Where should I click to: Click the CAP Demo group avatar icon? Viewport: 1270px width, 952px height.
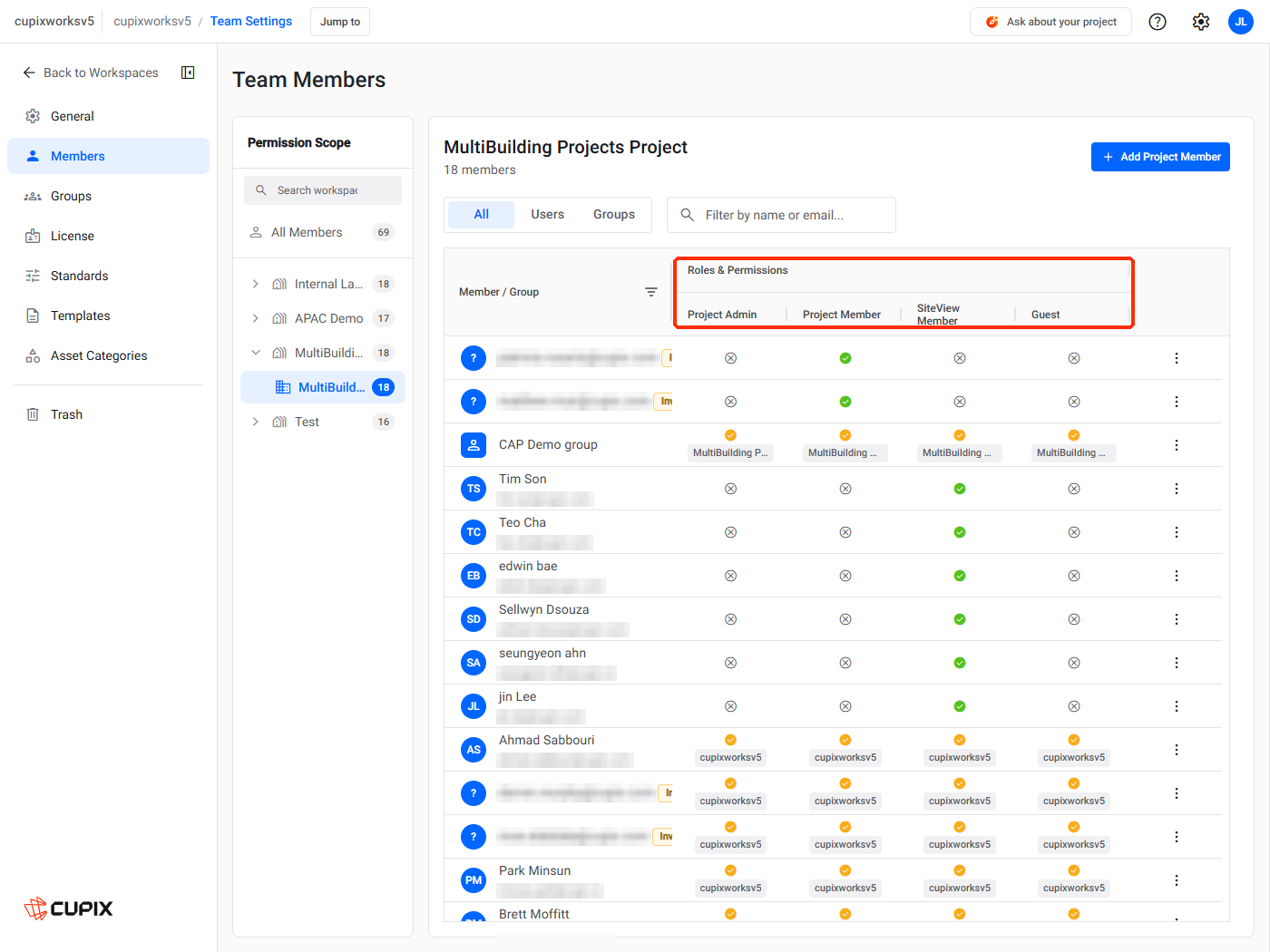pyautogui.click(x=474, y=445)
